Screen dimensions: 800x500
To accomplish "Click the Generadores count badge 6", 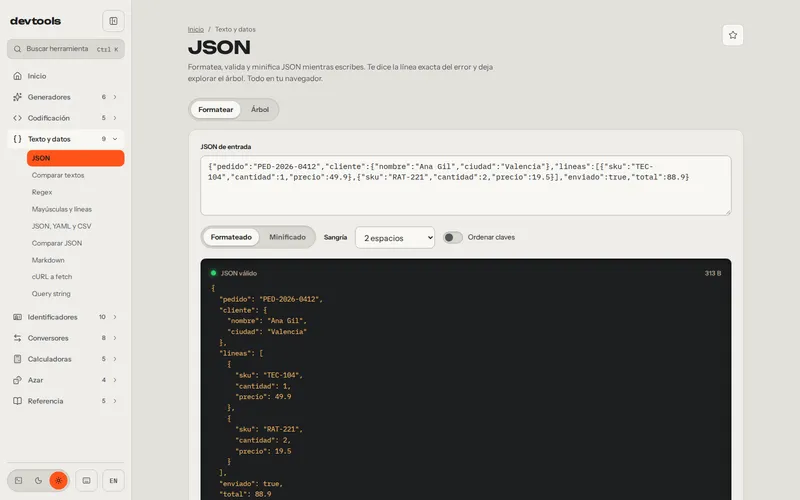I will click(x=104, y=97).
